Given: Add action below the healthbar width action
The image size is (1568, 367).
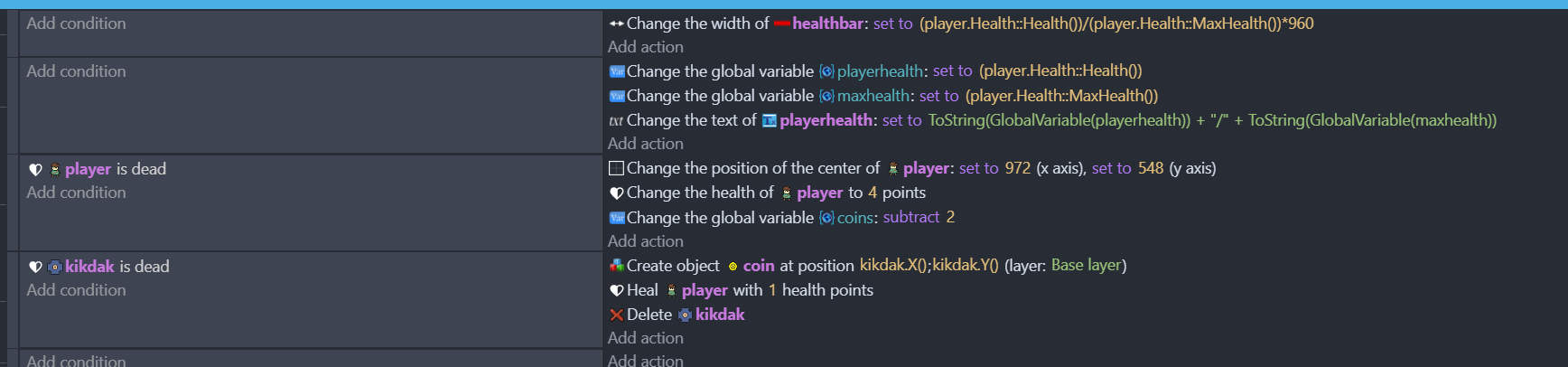Looking at the screenshot, I should (x=646, y=47).
